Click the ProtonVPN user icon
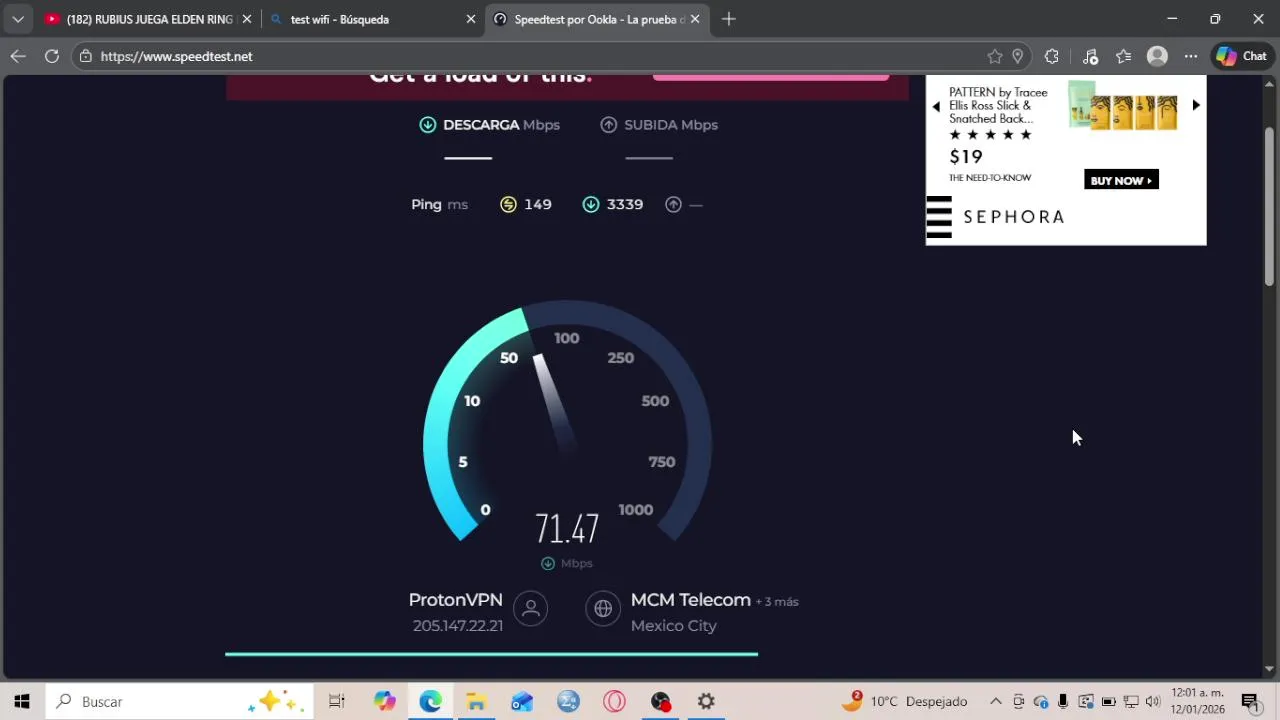This screenshot has height=720, width=1280. coord(531,608)
